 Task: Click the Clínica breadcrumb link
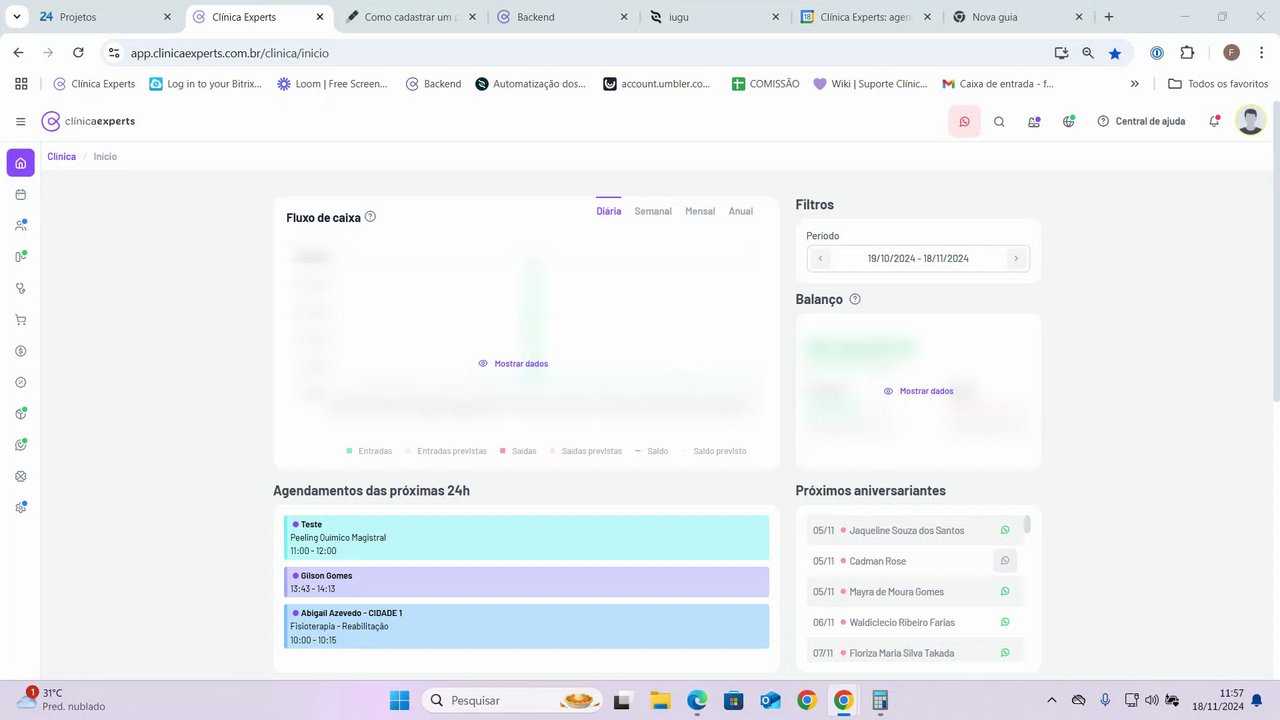61,157
